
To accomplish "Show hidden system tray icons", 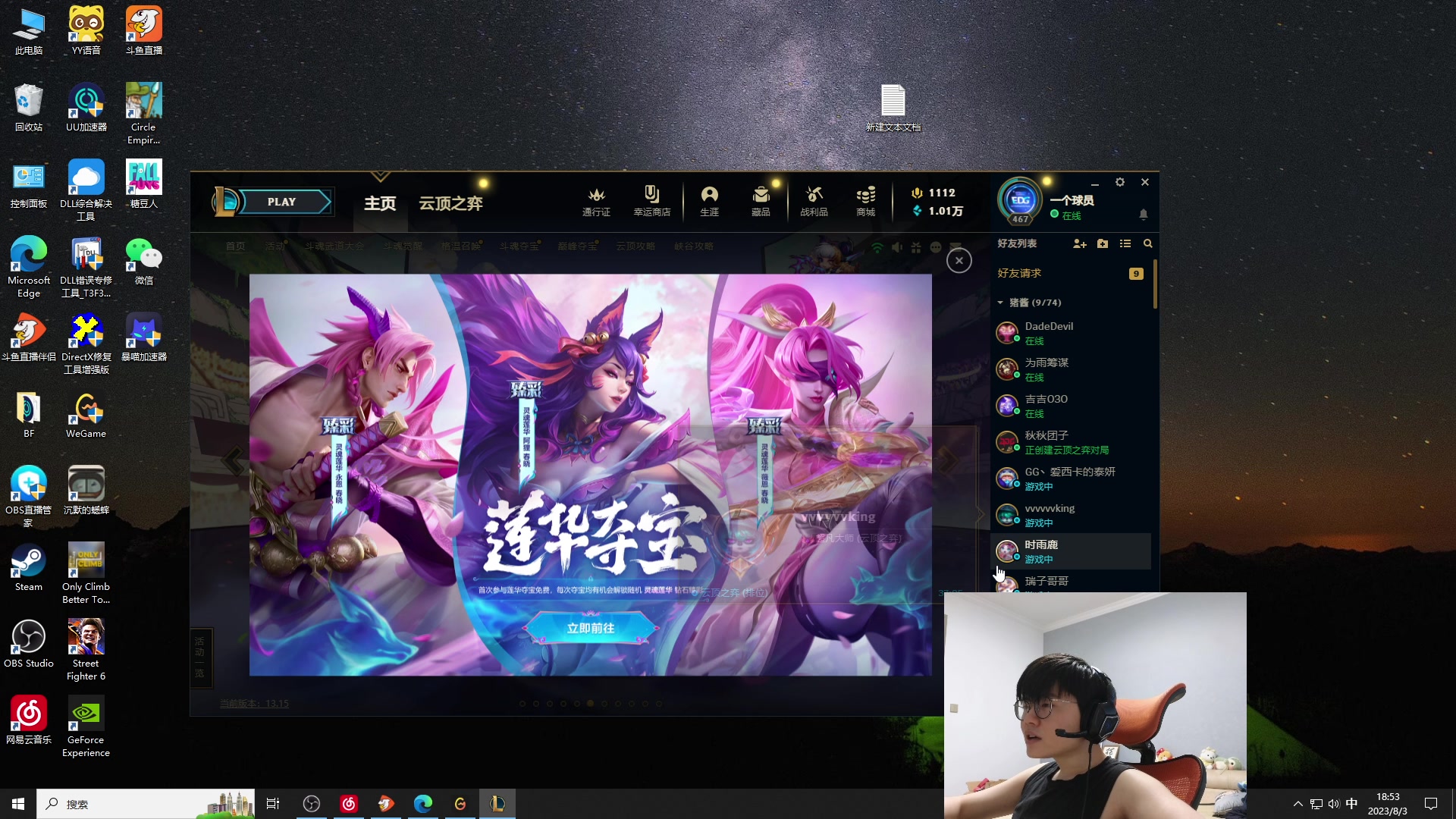I will 1298,804.
